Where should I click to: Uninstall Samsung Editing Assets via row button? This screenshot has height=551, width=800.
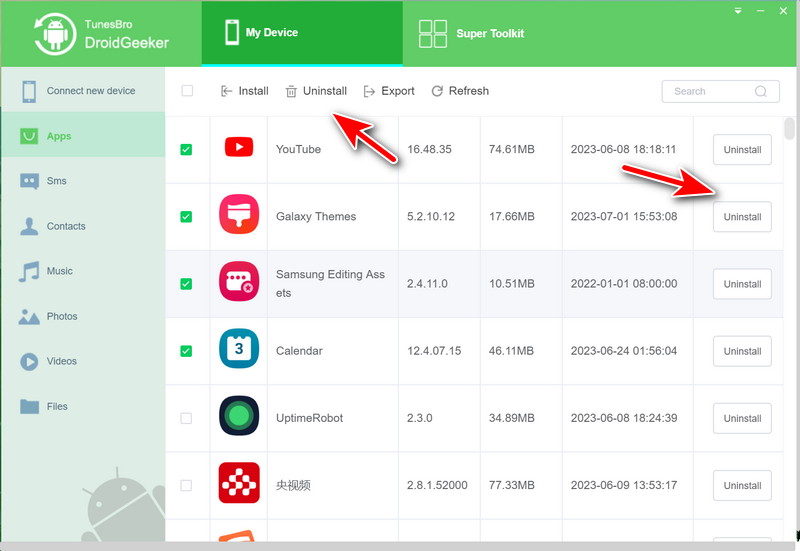[742, 284]
